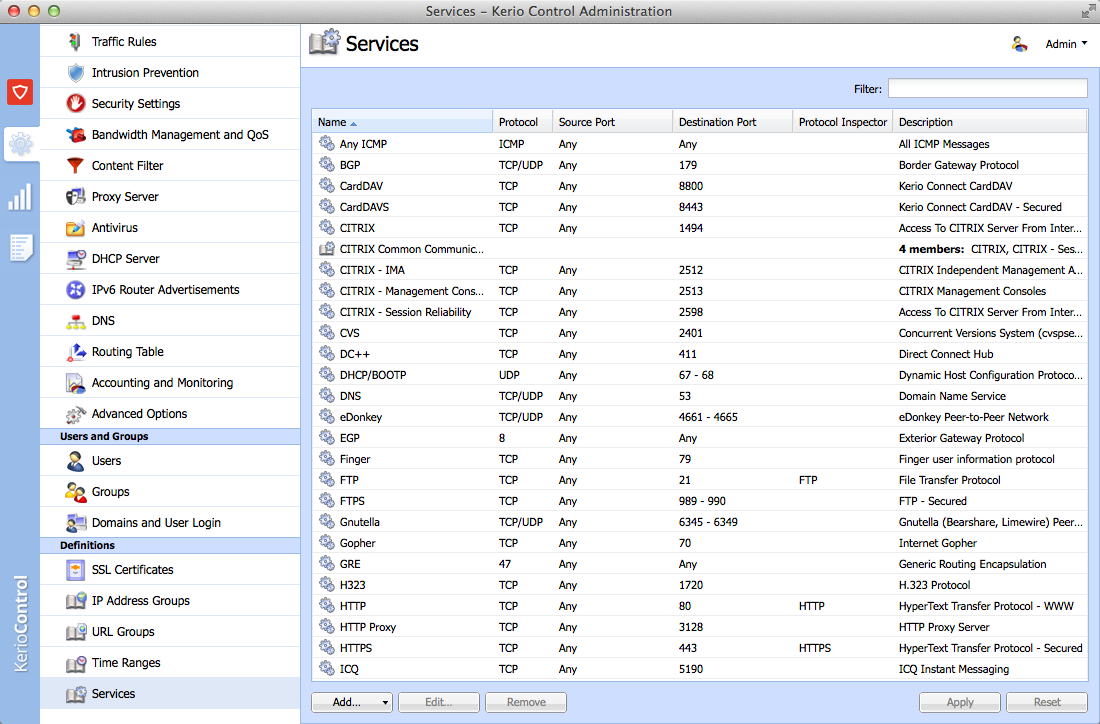1100x724 pixels.
Task: Click the Content Filter funnel icon
Action: tap(75, 166)
